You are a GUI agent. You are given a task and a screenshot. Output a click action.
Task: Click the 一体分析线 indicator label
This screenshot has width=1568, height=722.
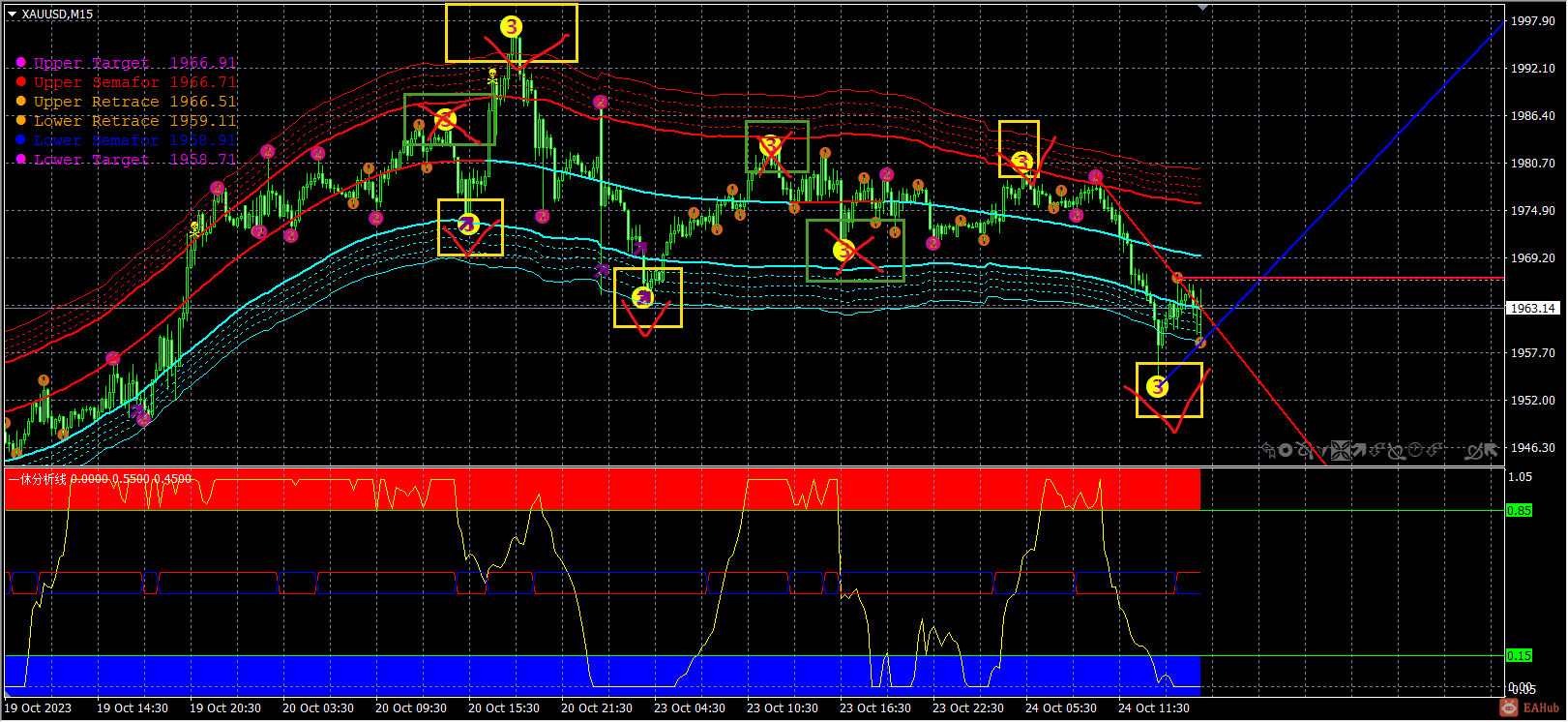pos(37,479)
